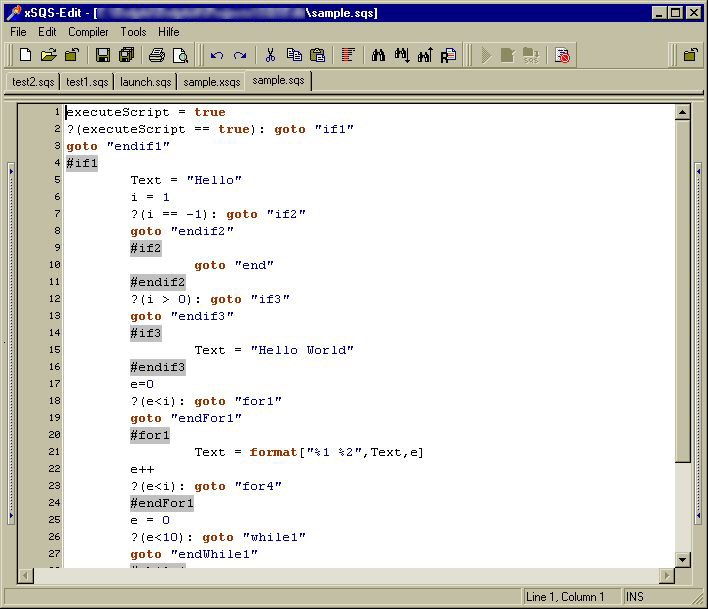Click the #endif3 label on line 16
Viewport: 708px width, 609px height.
158,367
